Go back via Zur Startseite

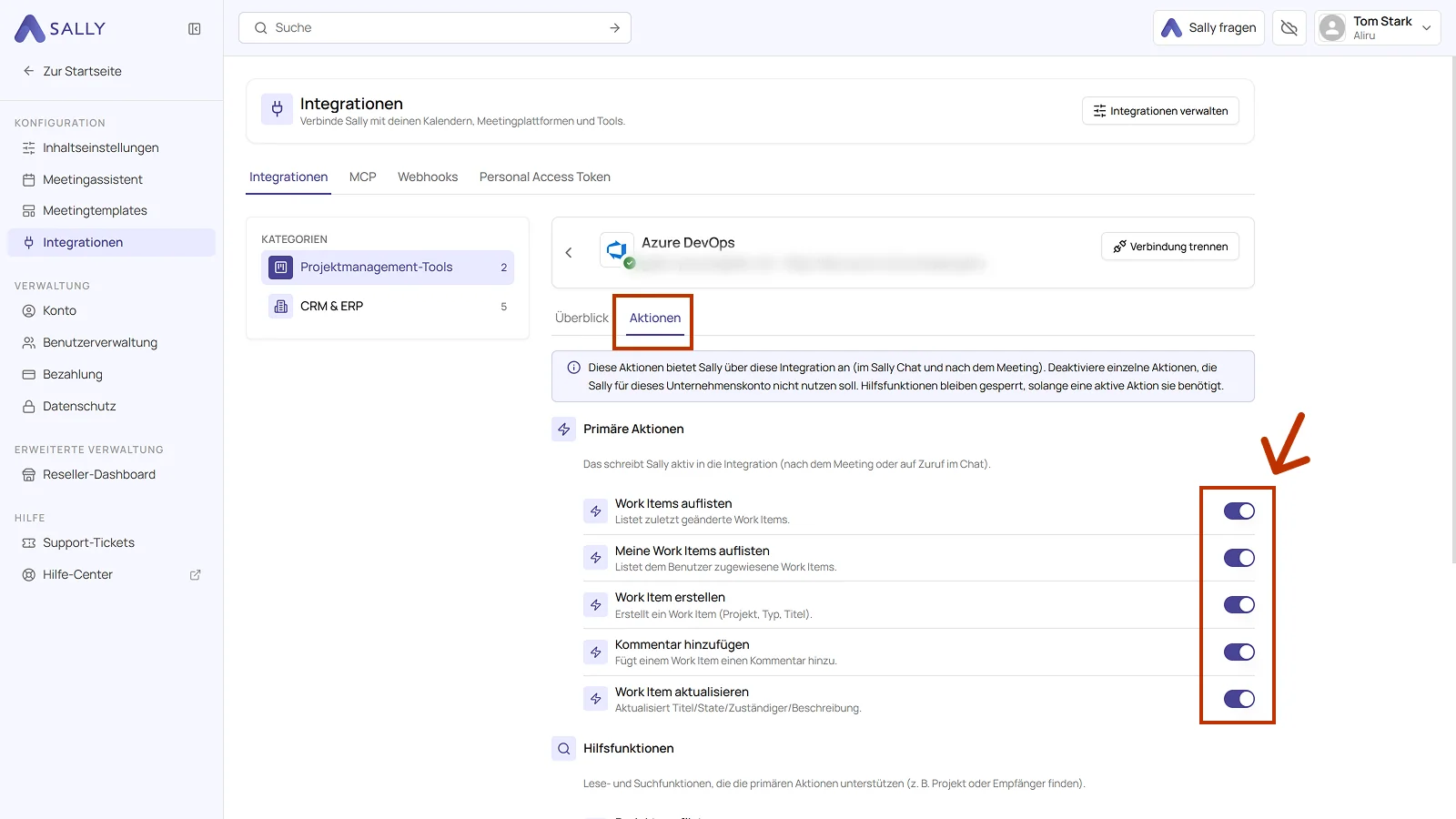(x=72, y=71)
